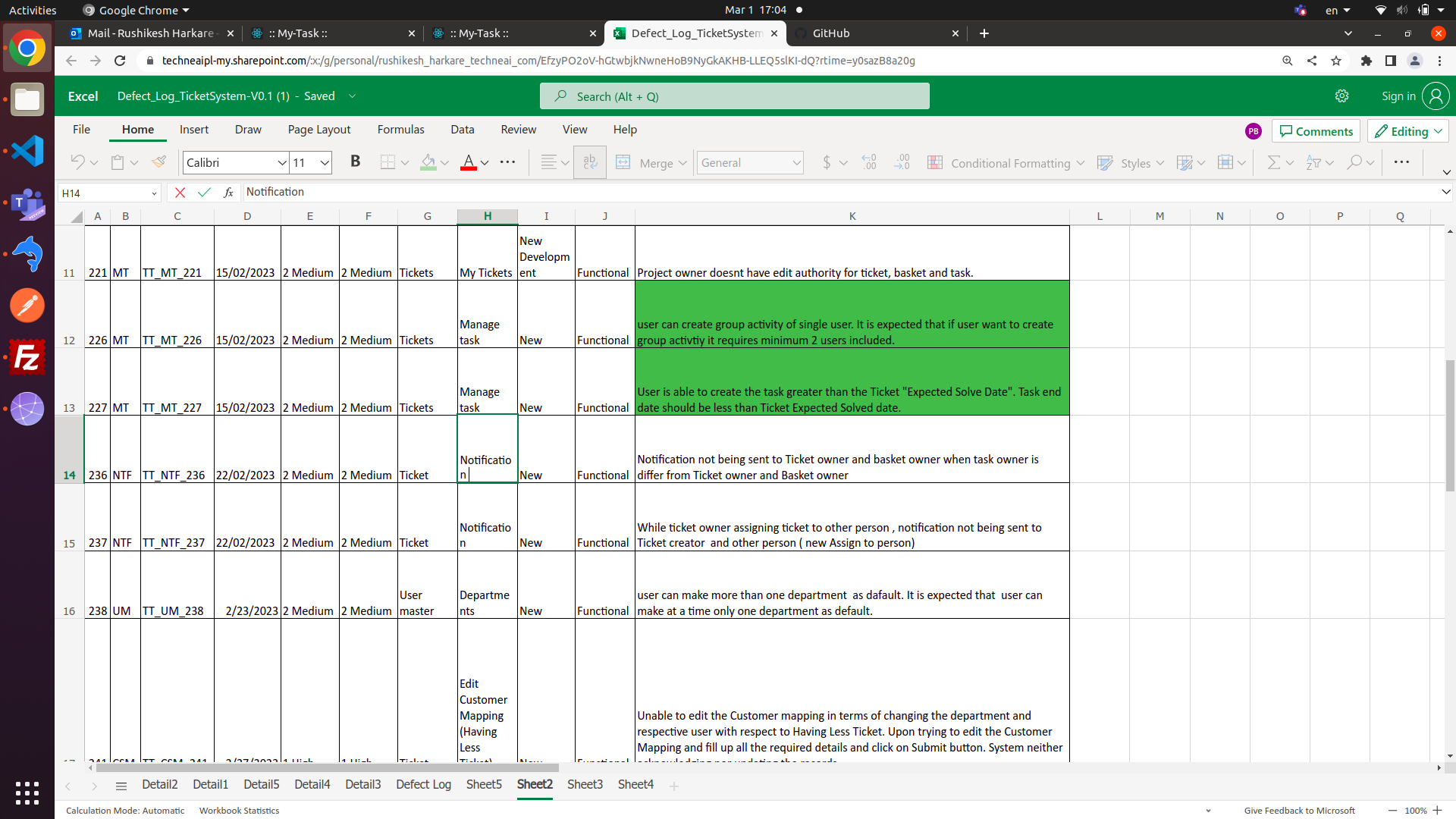1456x819 pixels.
Task: Click the Sign in link
Action: [x=1398, y=96]
